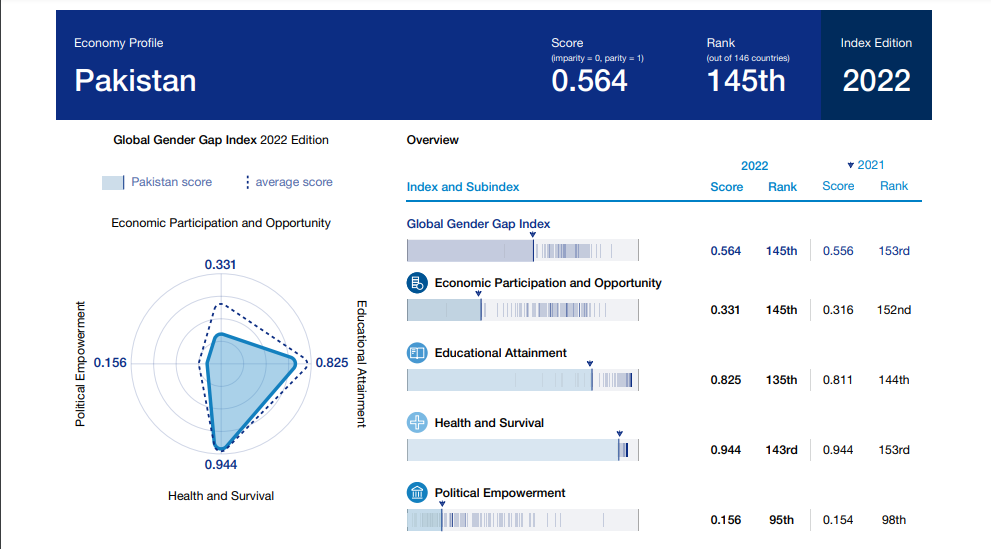This screenshot has width=991, height=549.
Task: Click the Pakistan score legend swatch
Action: (x=113, y=183)
